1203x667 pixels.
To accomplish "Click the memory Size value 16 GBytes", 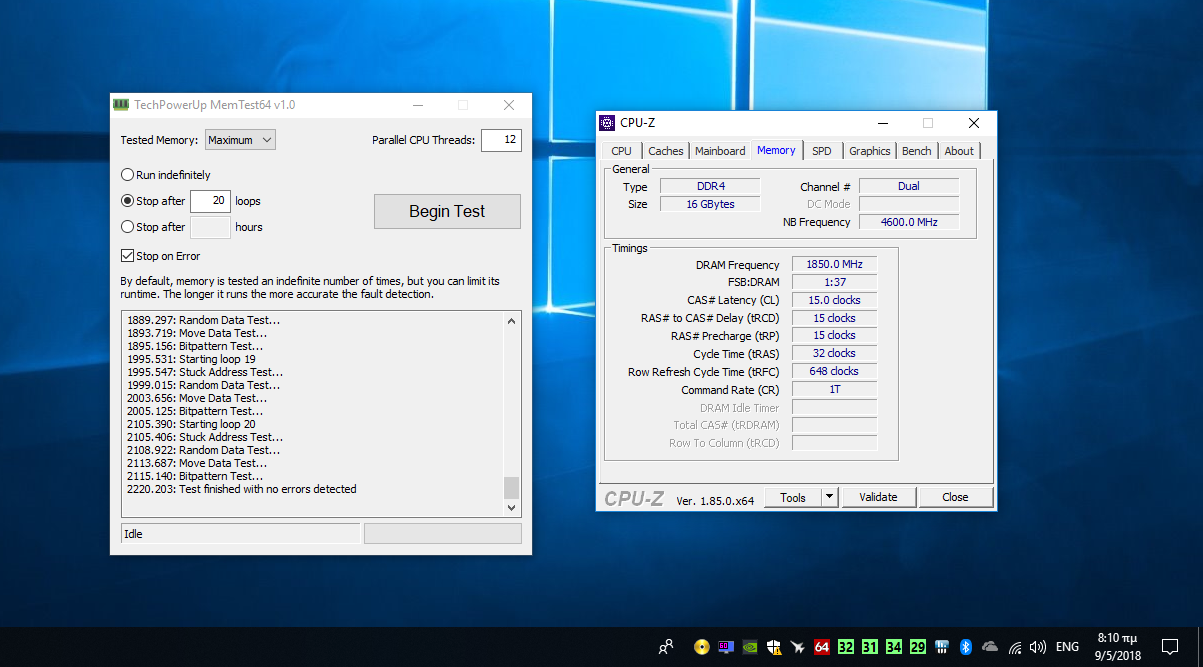I will (708, 204).
